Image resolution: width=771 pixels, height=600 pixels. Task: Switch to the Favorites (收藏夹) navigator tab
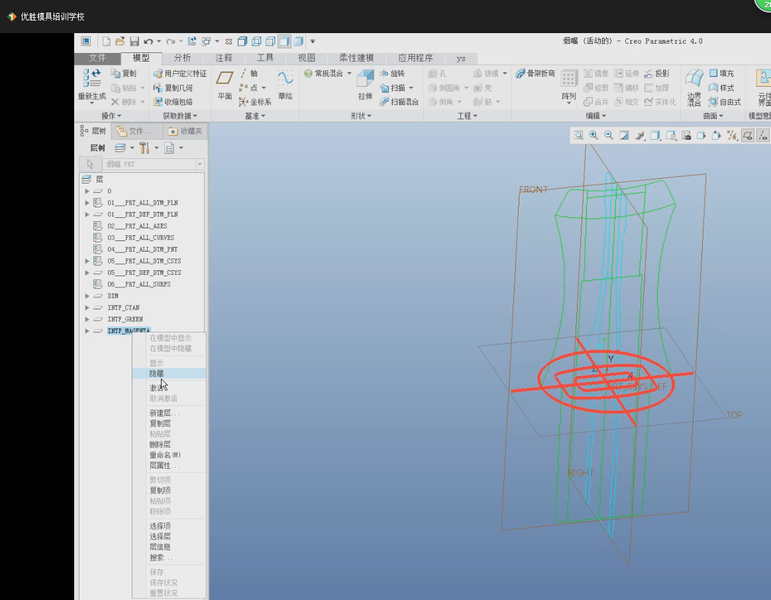tap(186, 131)
